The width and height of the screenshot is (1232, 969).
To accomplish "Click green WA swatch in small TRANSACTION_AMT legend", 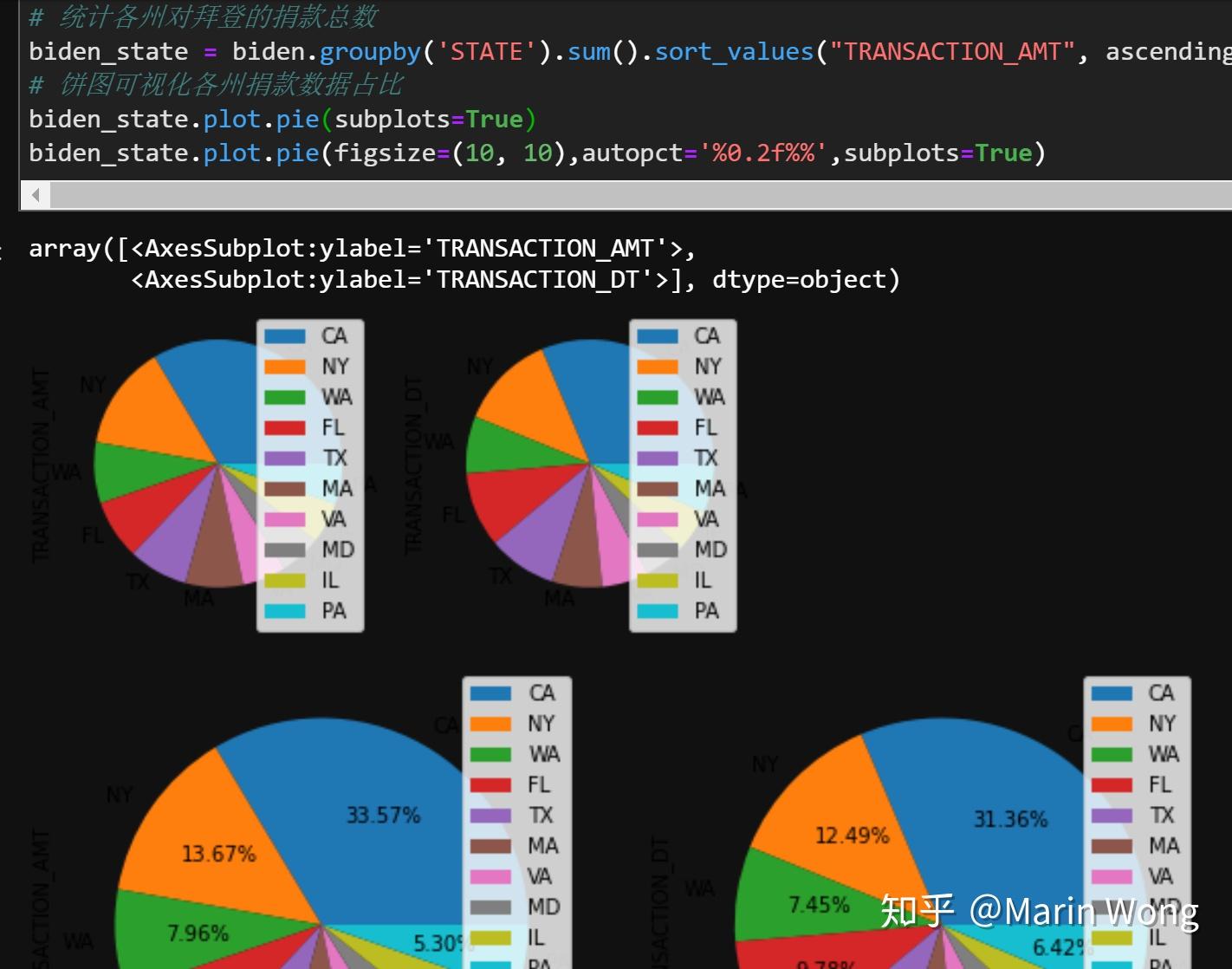I will click(x=285, y=397).
